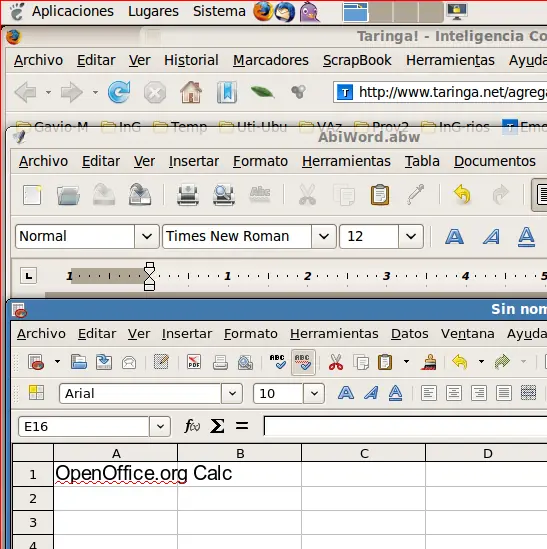
Task: Click Firefox home button
Action: (x=191, y=92)
